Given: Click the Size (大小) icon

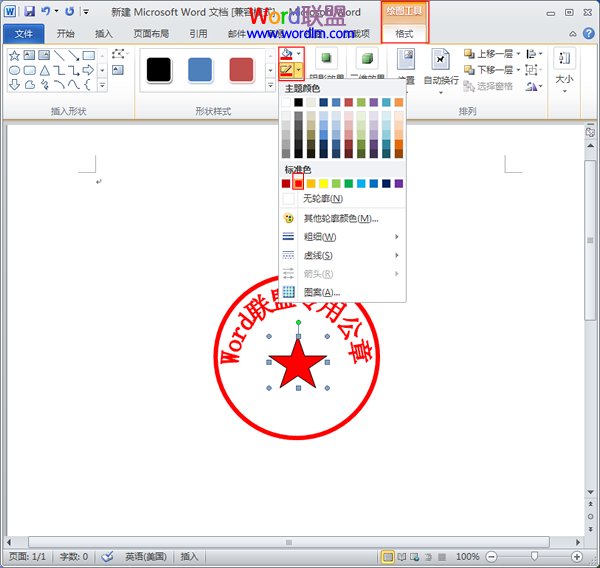Looking at the screenshot, I should [x=564, y=58].
